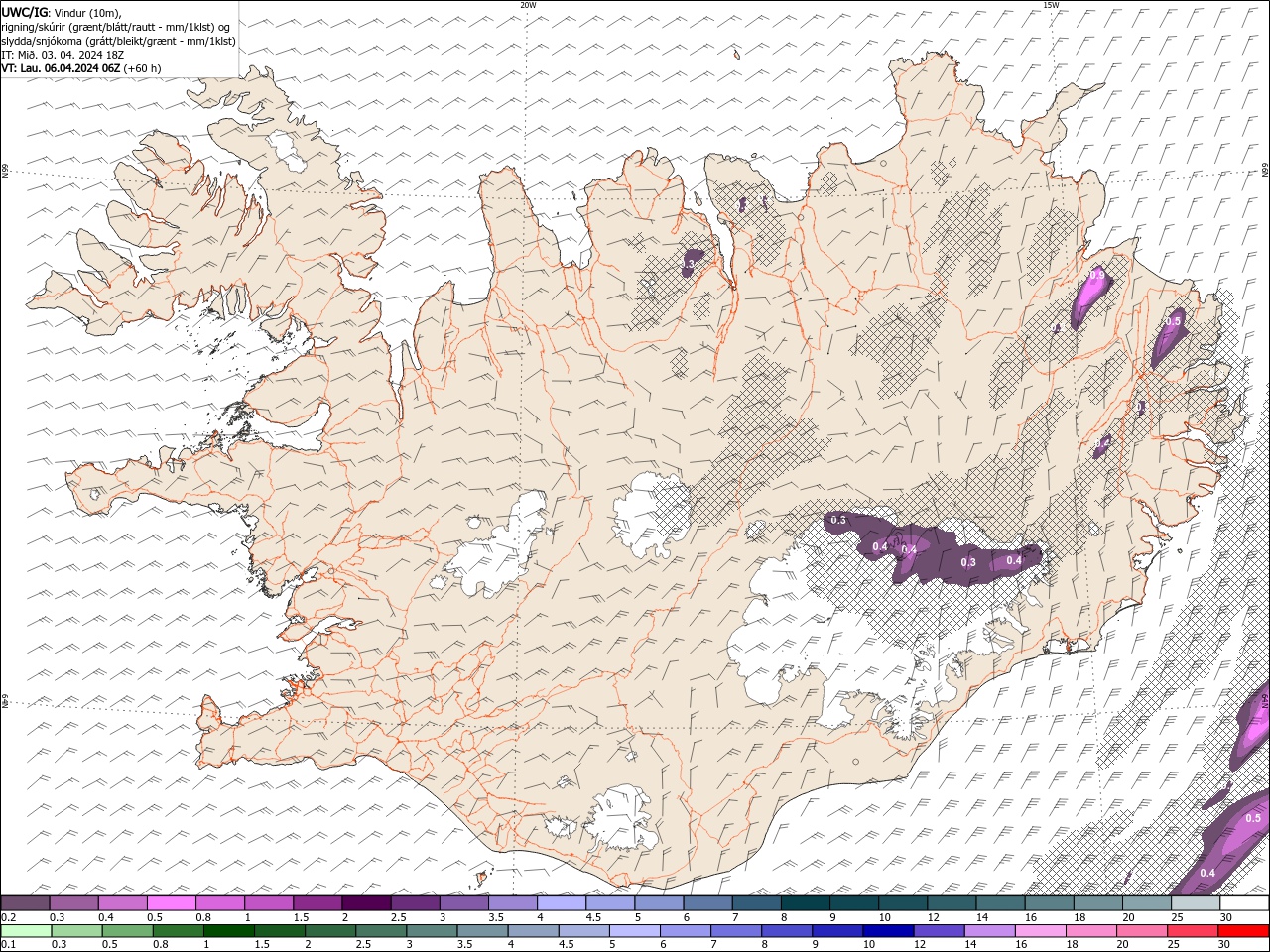The image size is (1270, 952).
Task: Click the pale pink lower swatch labeled 16
Action: tap(1041, 931)
